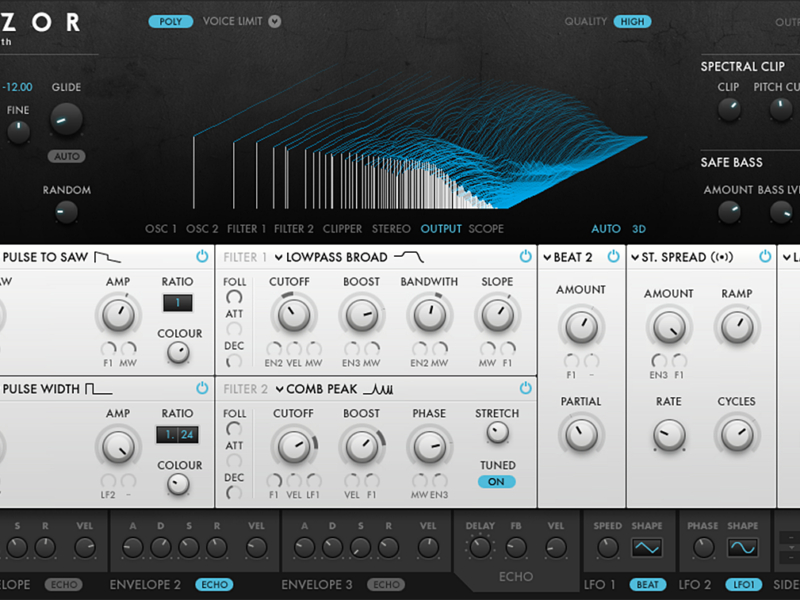Turn off the Filter 2 TUNED ON switch

pyautogui.click(x=496, y=481)
